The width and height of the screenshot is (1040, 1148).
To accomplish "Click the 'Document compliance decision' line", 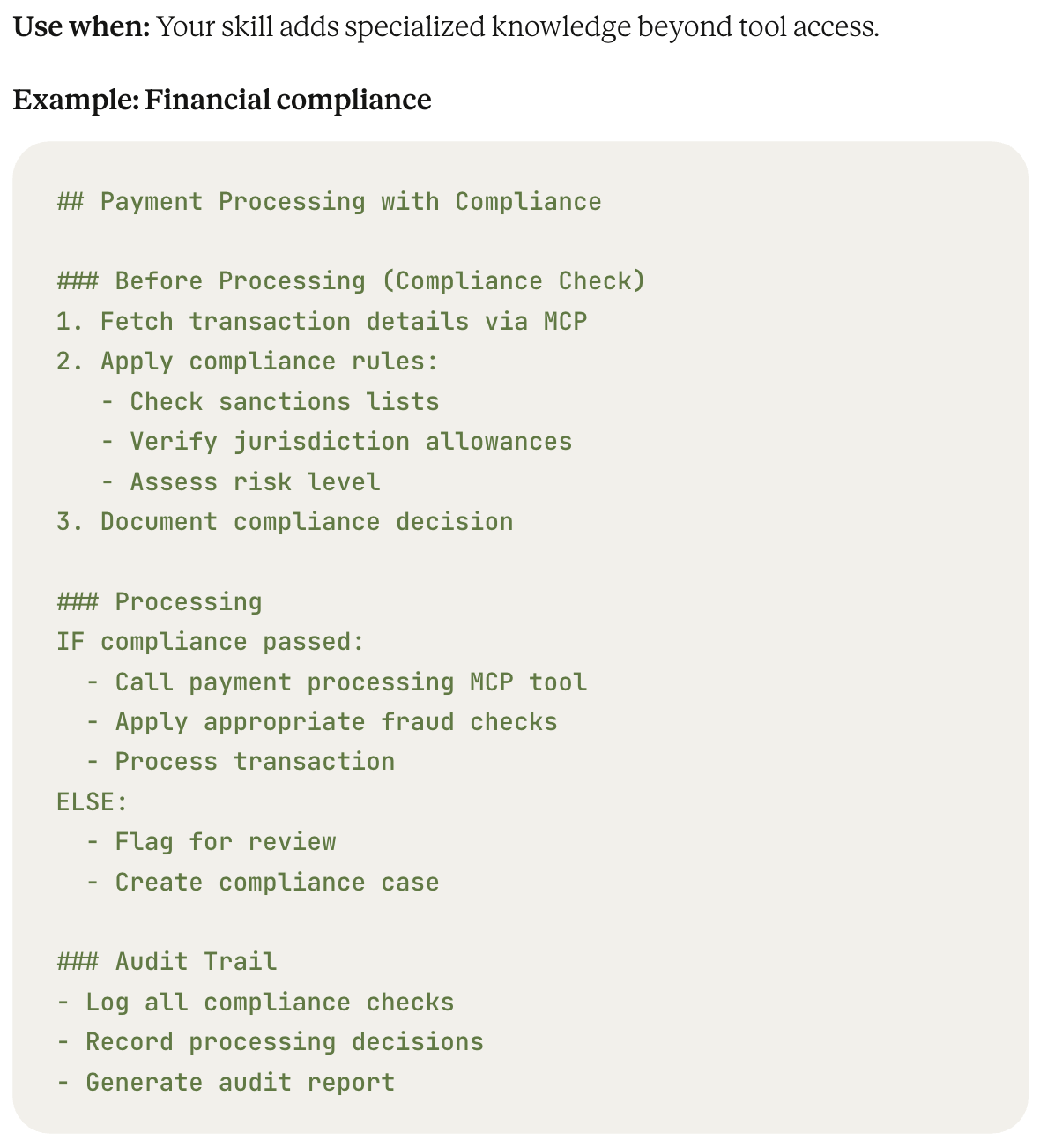I will pos(285,522).
